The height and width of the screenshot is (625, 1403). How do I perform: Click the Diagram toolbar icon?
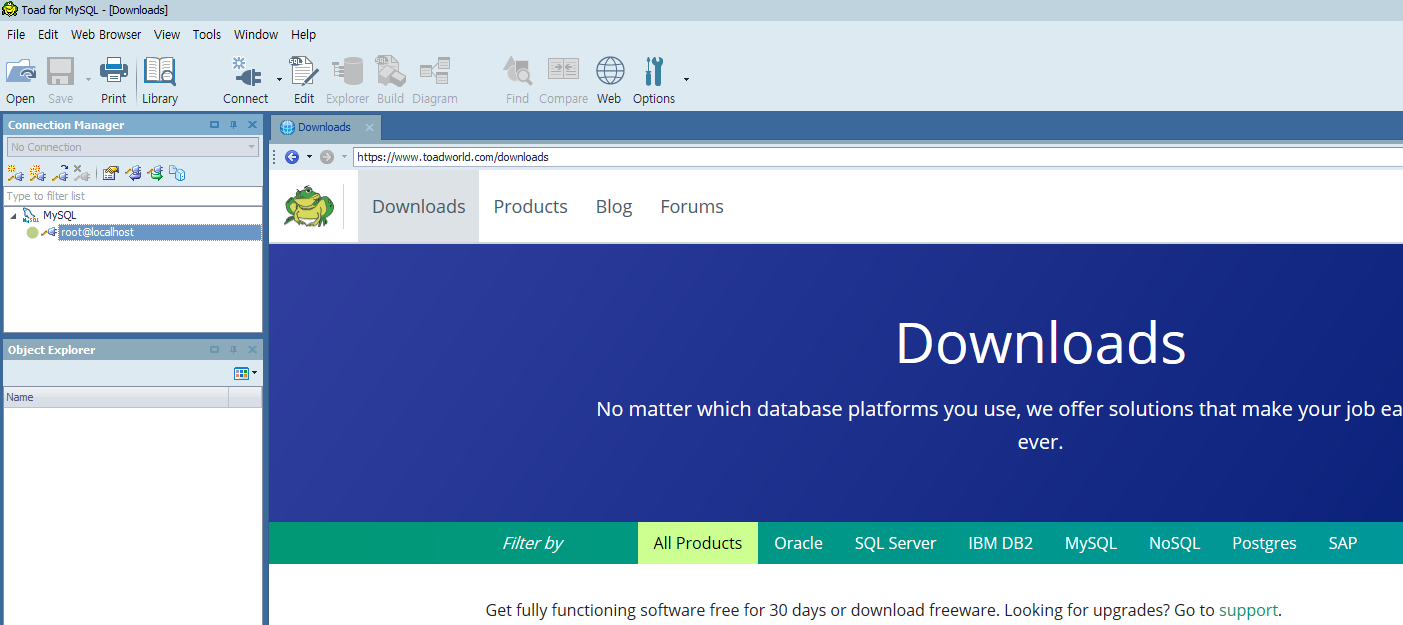click(435, 72)
